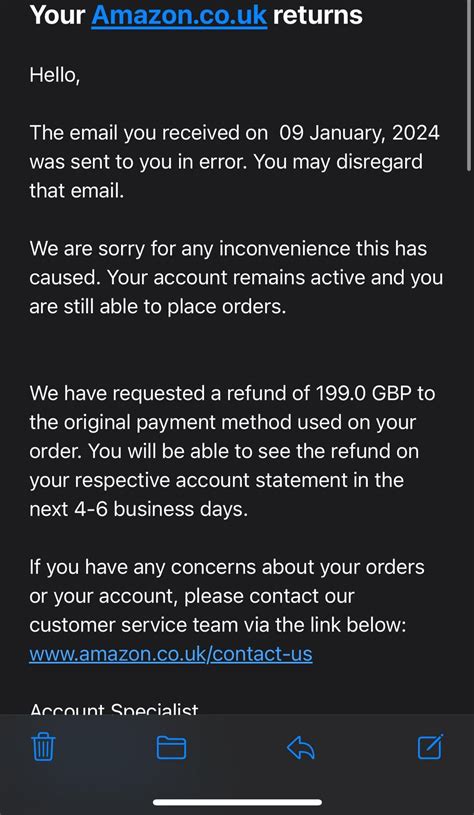474x815 pixels.
Task: Tap the "If you have any concerns" line
Action: pos(227,567)
